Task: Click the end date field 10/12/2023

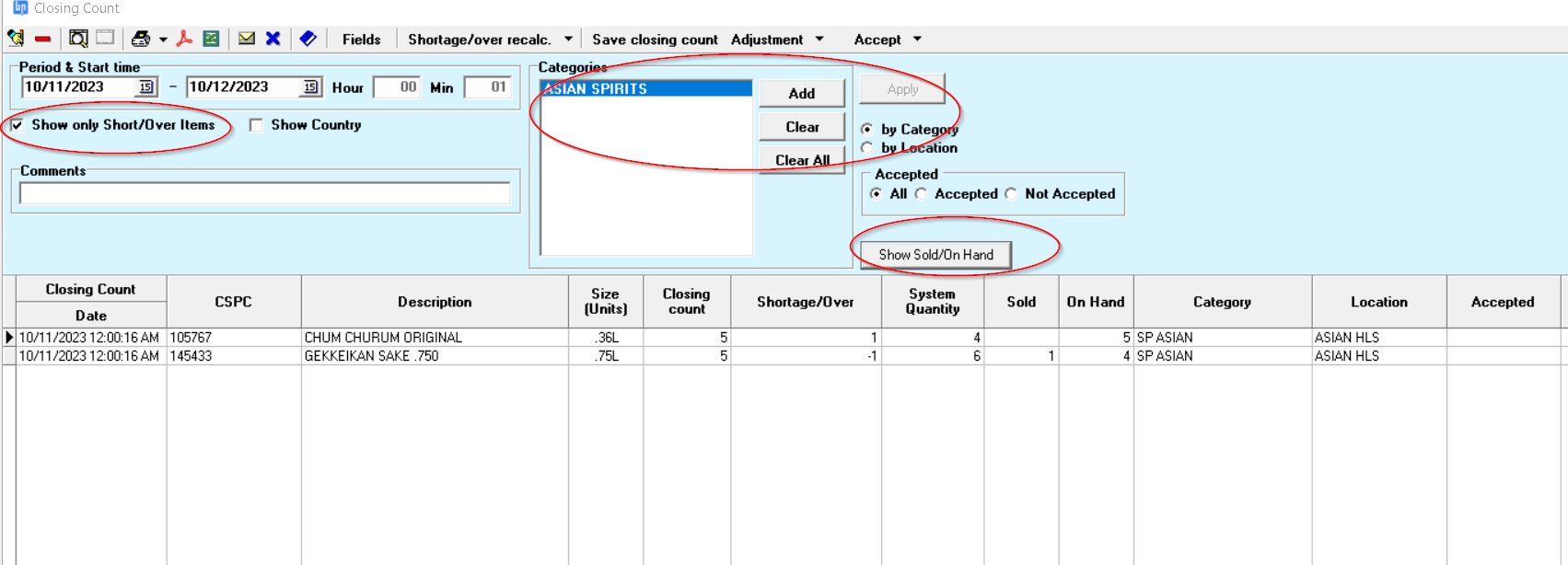Action: 244,86
